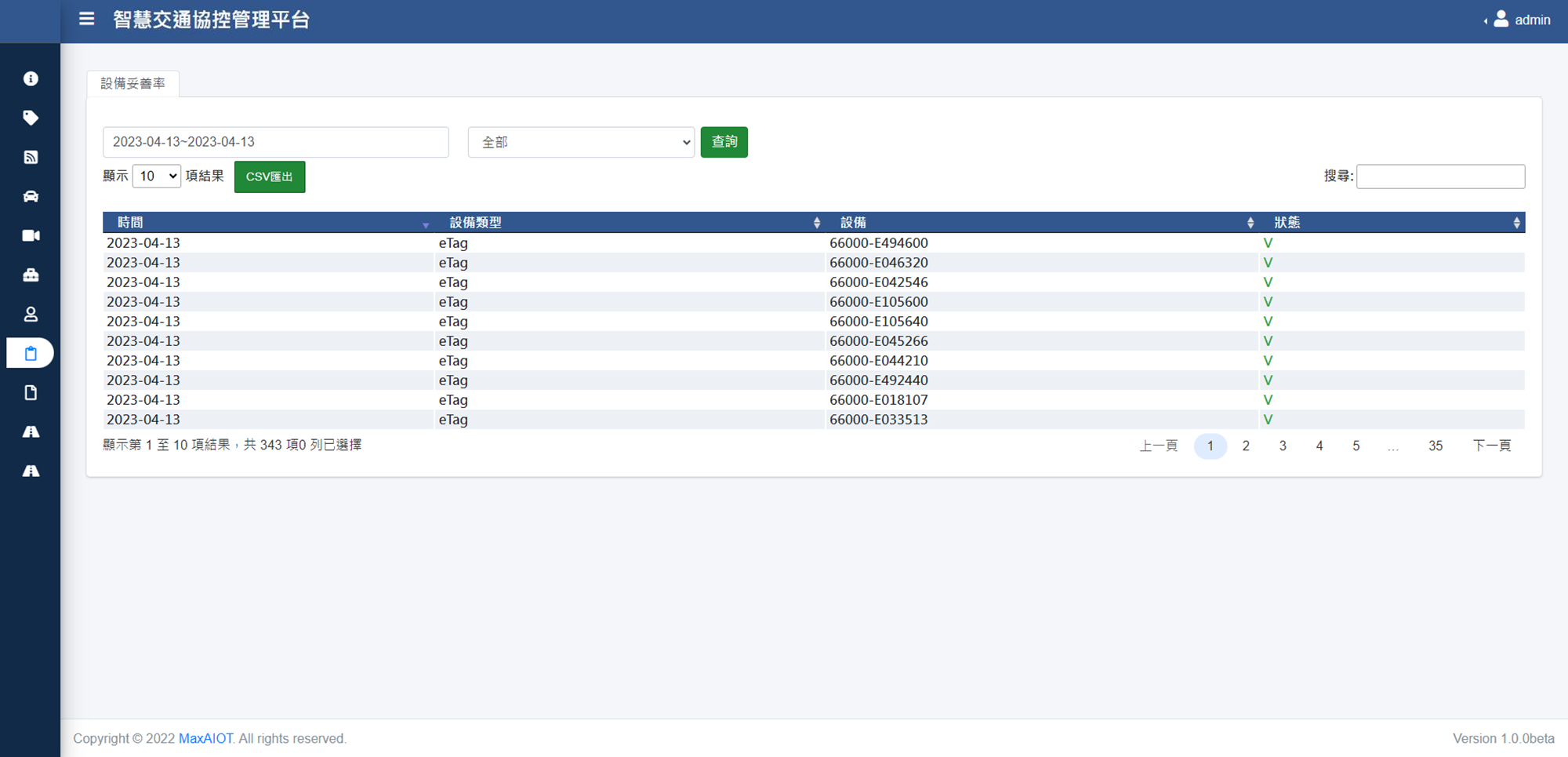
Task: Open the MaxAIOT link in footer
Action: tap(205, 738)
